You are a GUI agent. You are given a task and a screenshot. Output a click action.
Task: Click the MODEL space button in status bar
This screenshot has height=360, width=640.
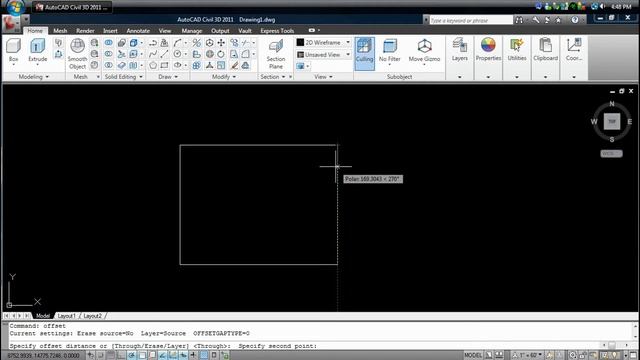(x=473, y=356)
